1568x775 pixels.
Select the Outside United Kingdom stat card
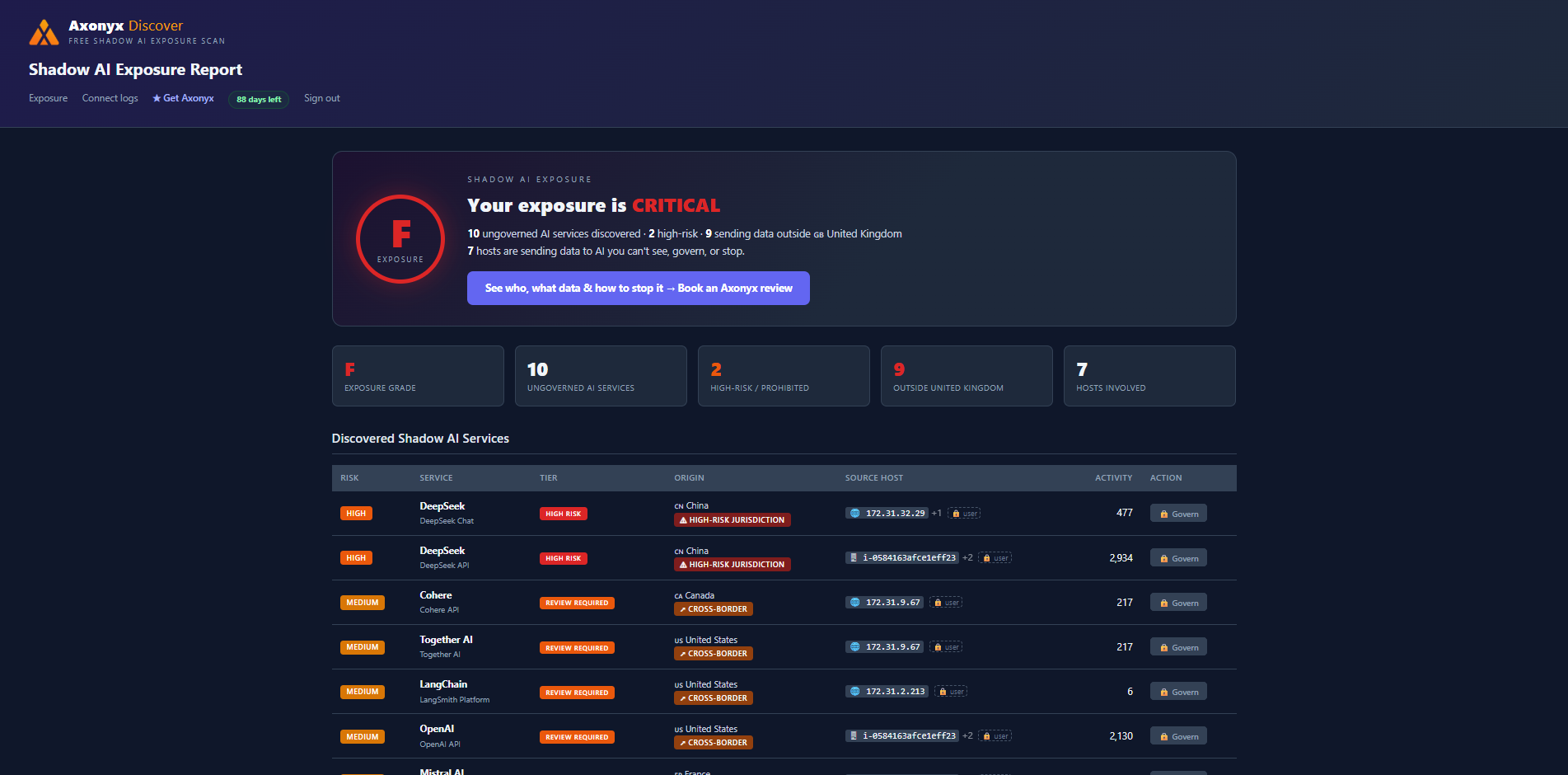(x=967, y=376)
